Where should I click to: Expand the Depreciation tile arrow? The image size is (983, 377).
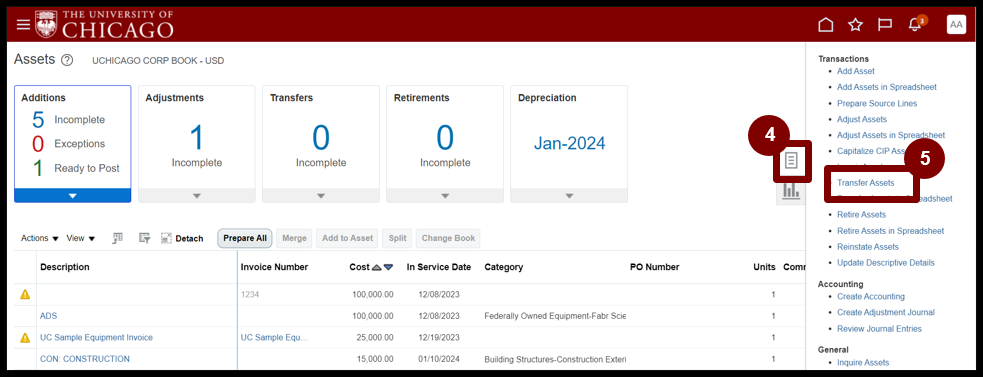coord(569,196)
